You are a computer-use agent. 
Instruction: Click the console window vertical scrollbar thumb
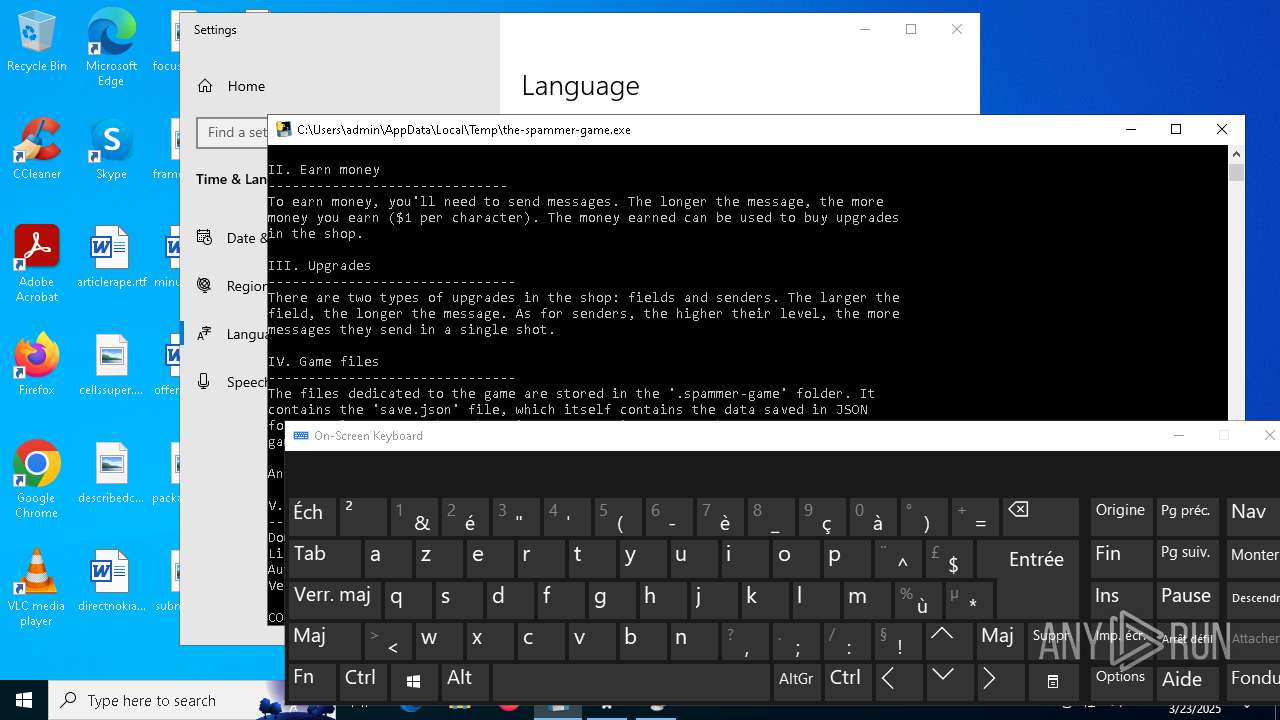[x=1236, y=172]
